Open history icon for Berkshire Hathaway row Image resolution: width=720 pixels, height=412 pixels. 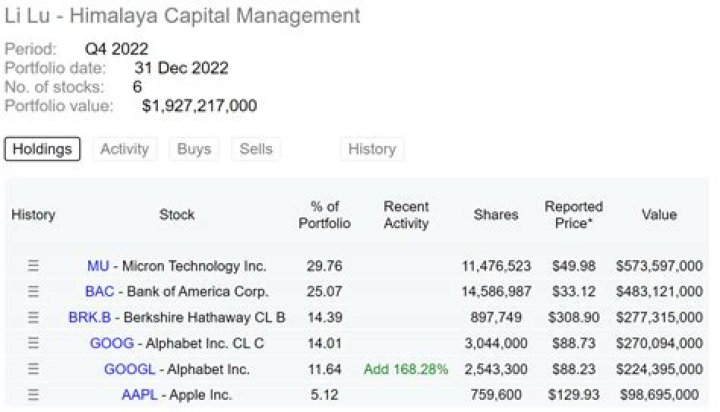point(33,318)
